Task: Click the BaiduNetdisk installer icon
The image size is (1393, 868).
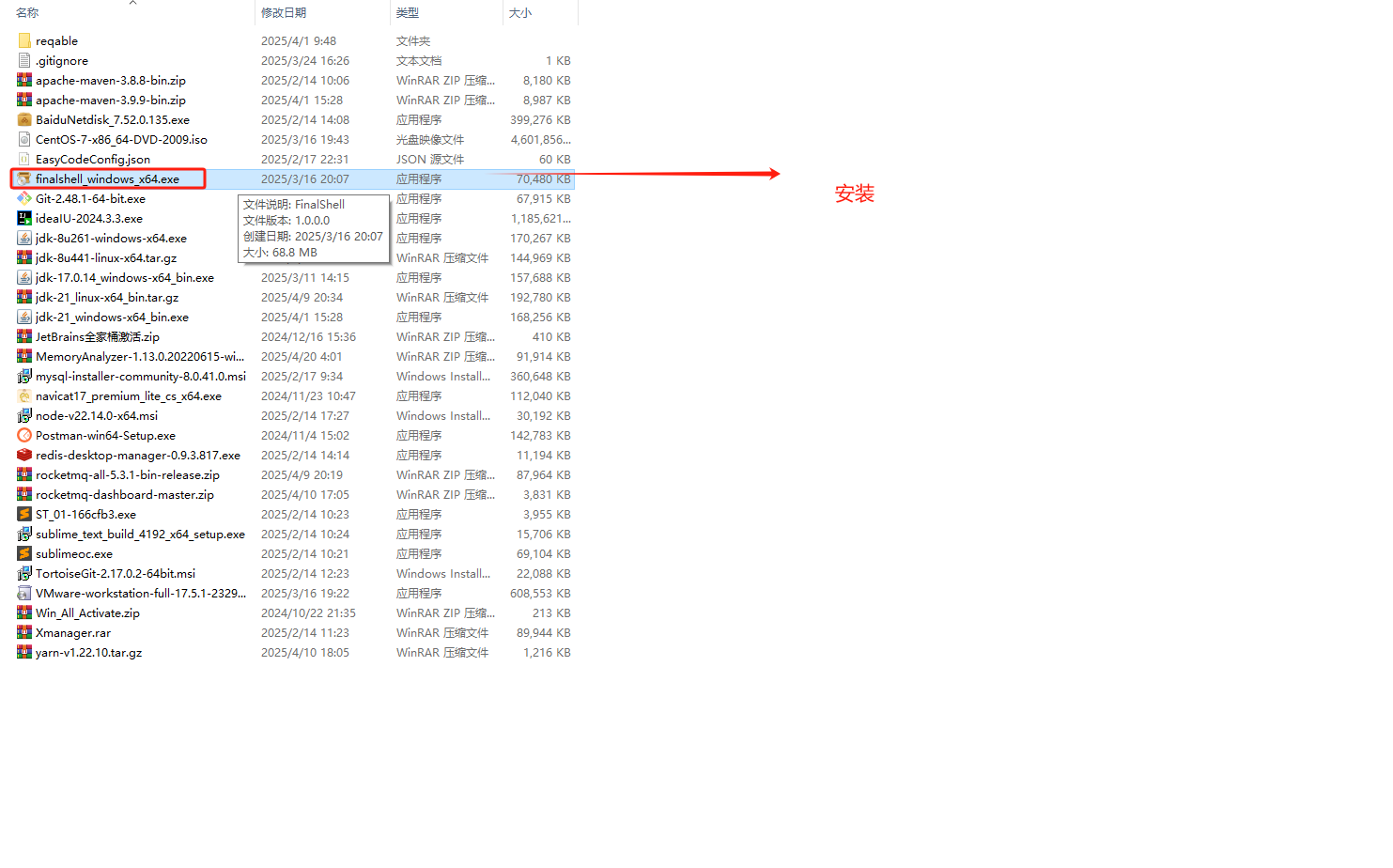Action: (24, 119)
